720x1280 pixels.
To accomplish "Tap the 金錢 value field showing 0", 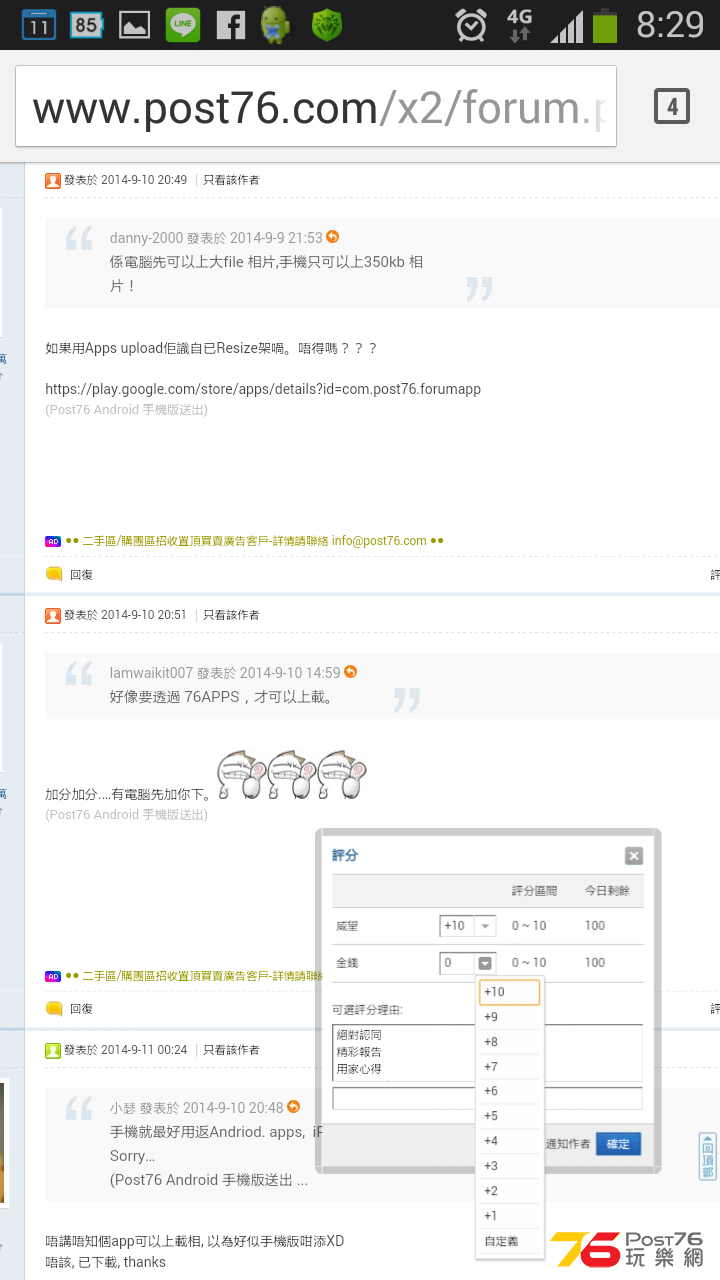I will point(457,963).
